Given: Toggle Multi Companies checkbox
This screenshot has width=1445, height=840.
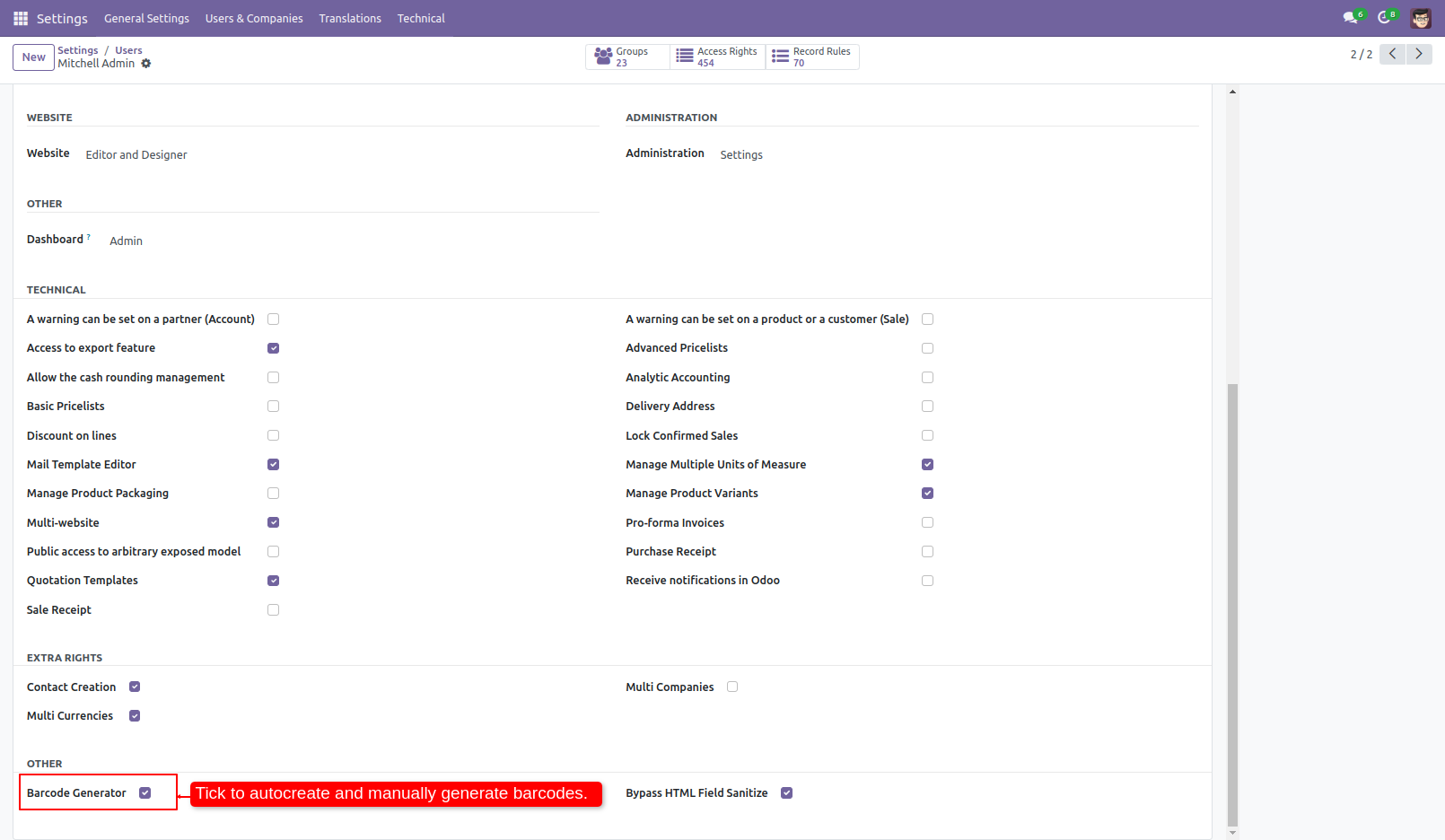Looking at the screenshot, I should click(732, 687).
